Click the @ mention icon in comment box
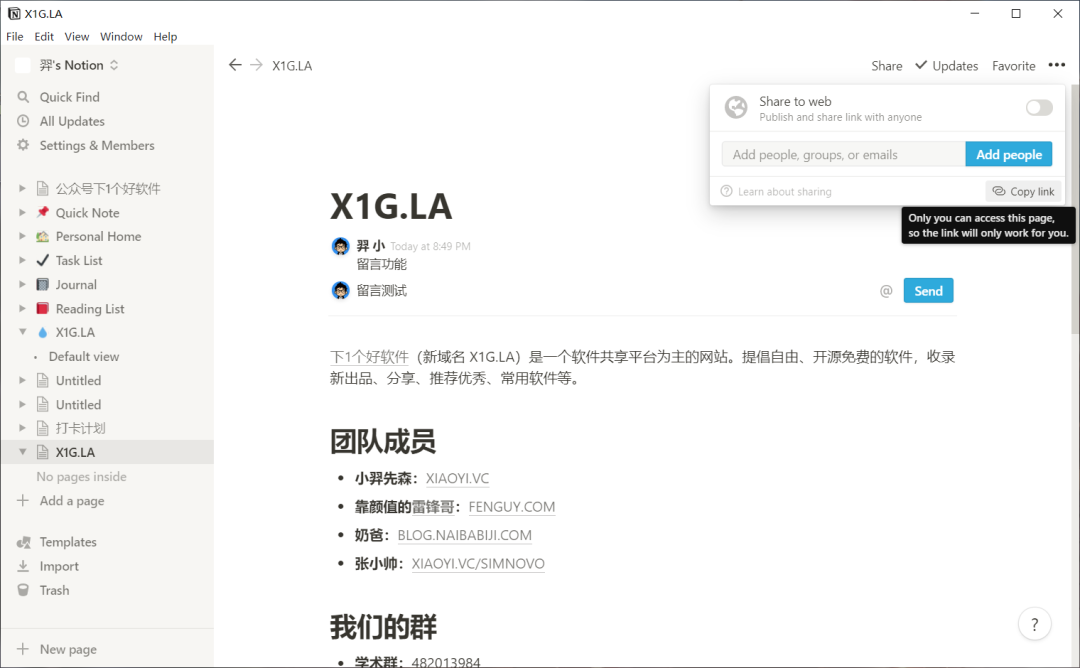The height and width of the screenshot is (668, 1080). (886, 291)
